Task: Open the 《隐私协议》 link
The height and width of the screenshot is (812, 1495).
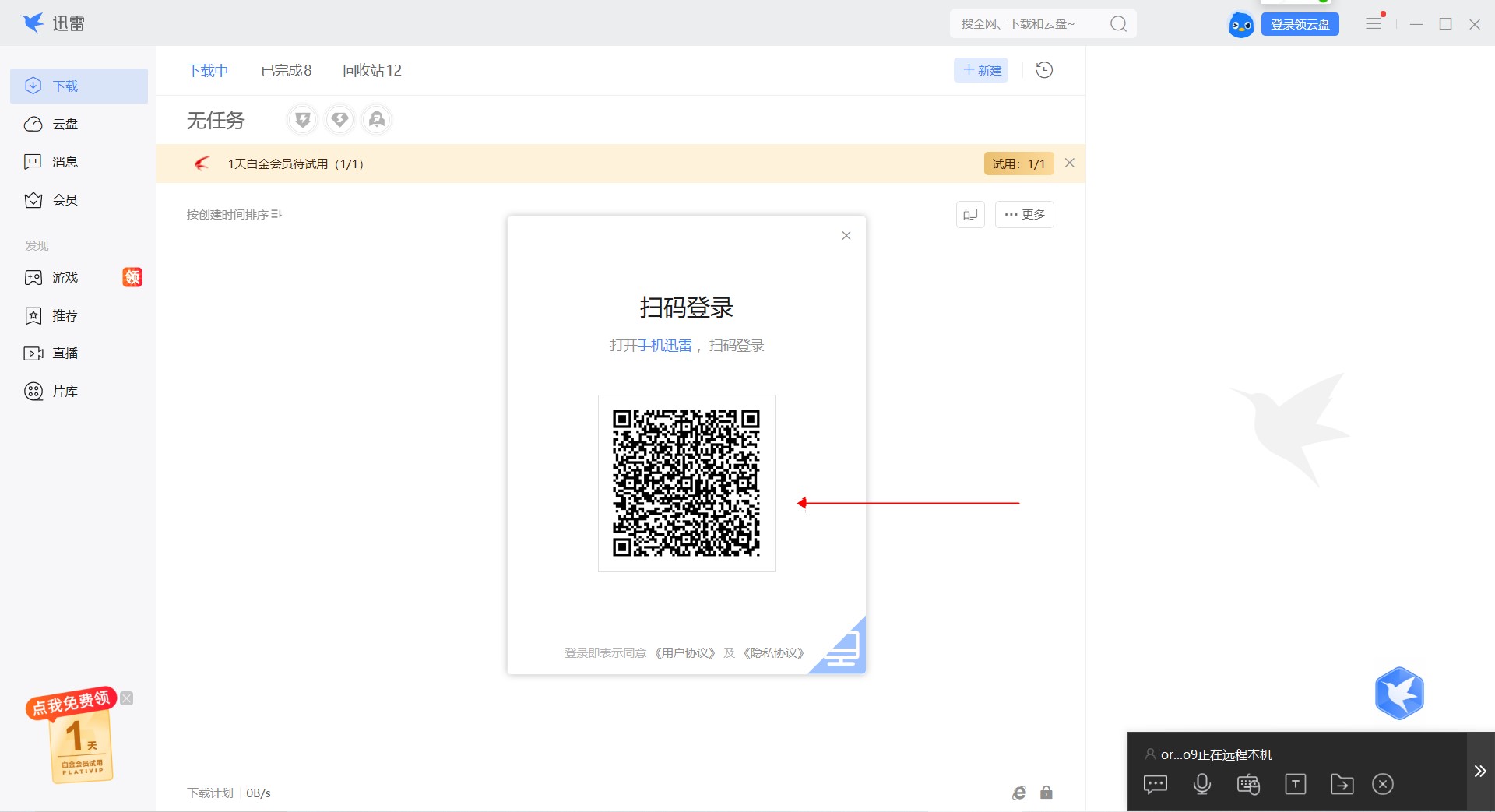Action: point(773,653)
